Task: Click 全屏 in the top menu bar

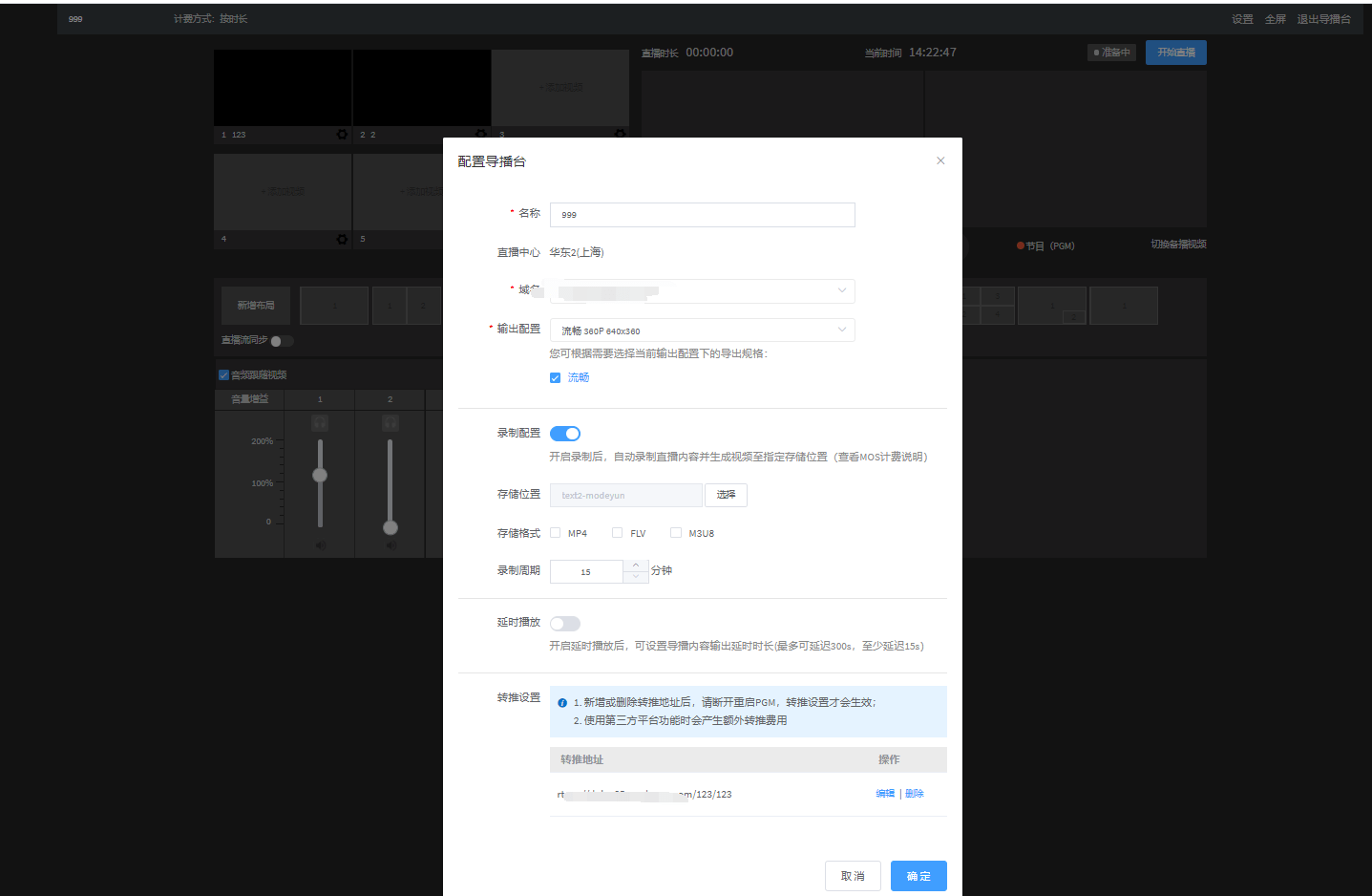Action: [1275, 19]
